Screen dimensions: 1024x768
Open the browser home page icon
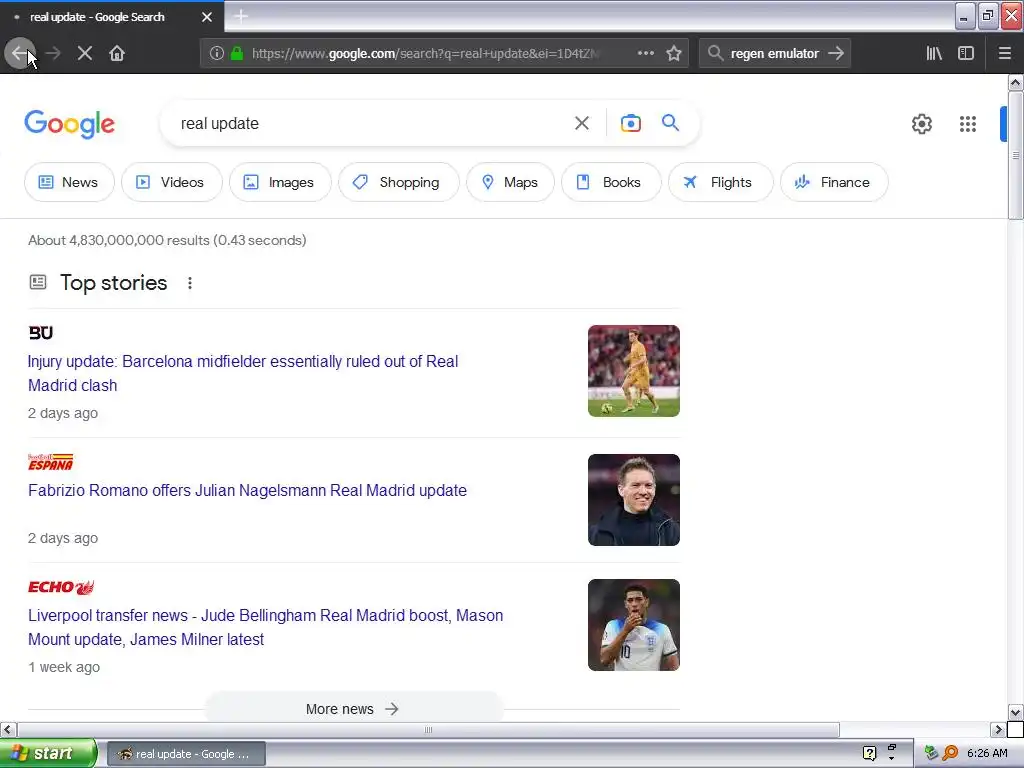click(x=117, y=53)
